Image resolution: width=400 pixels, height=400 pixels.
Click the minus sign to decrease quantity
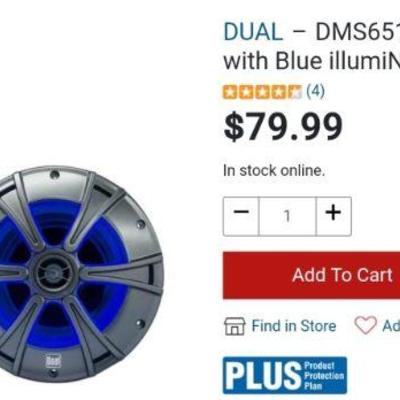pyautogui.click(x=241, y=212)
